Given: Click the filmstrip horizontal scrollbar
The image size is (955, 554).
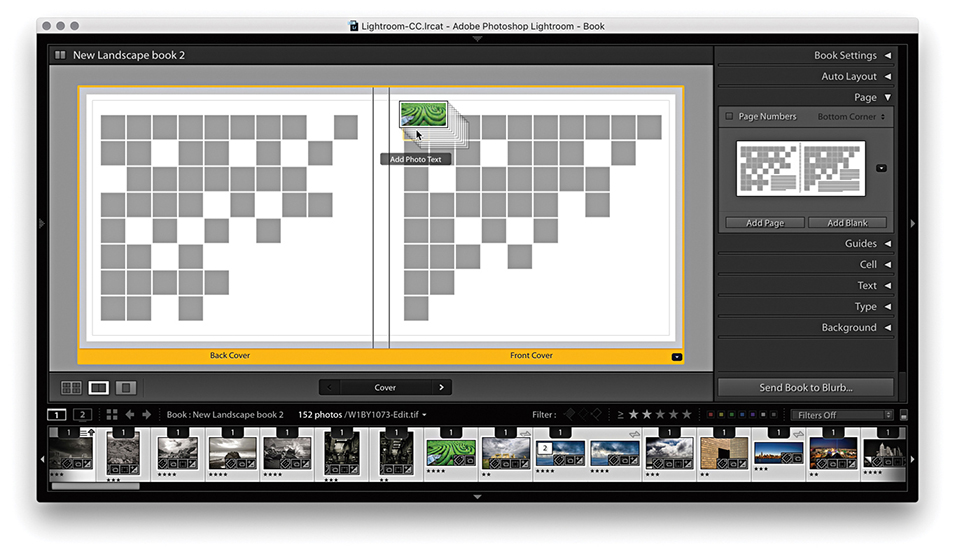Looking at the screenshot, I should pyautogui.click(x=96, y=486).
